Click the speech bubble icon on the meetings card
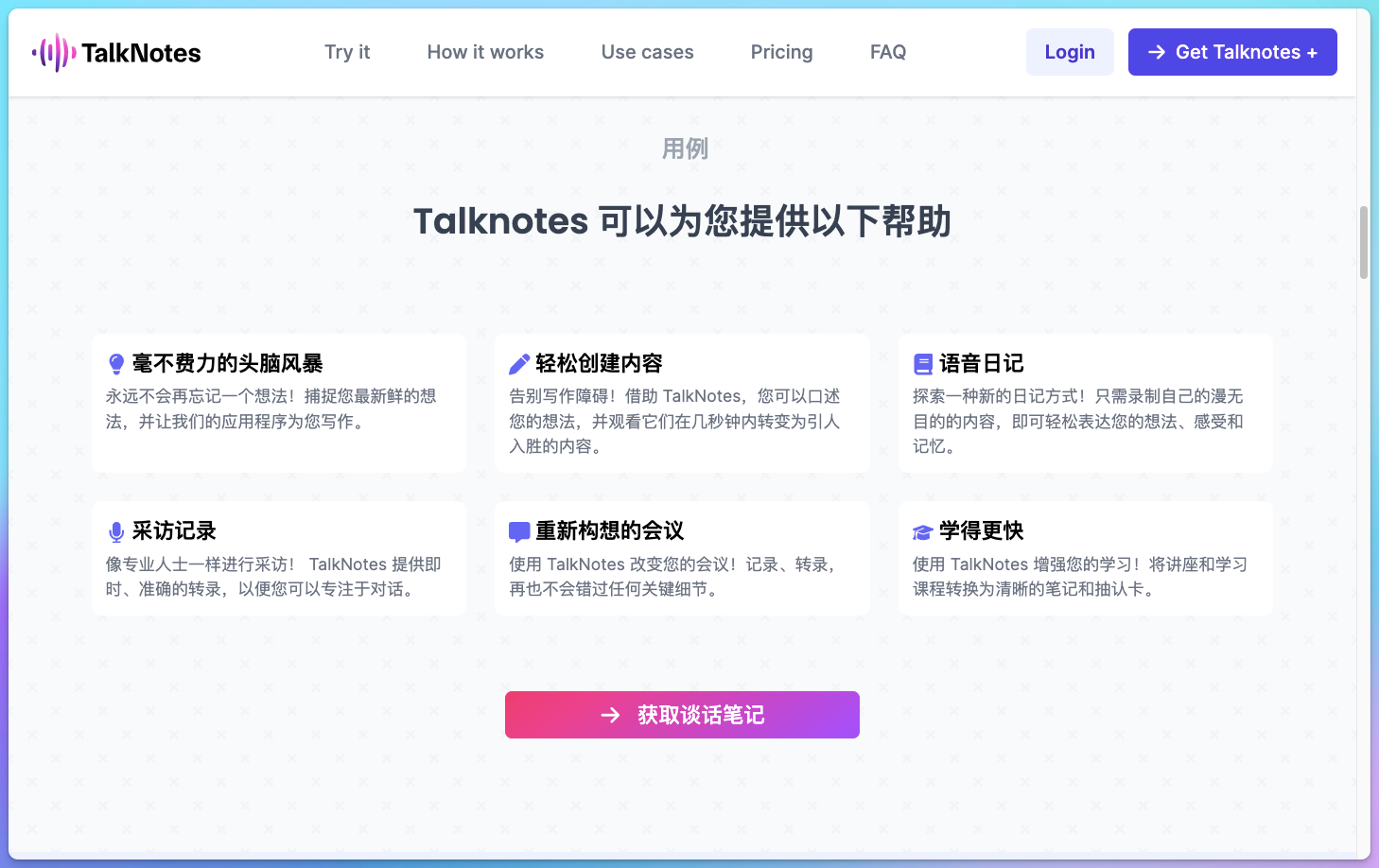The image size is (1379, 868). (x=519, y=530)
